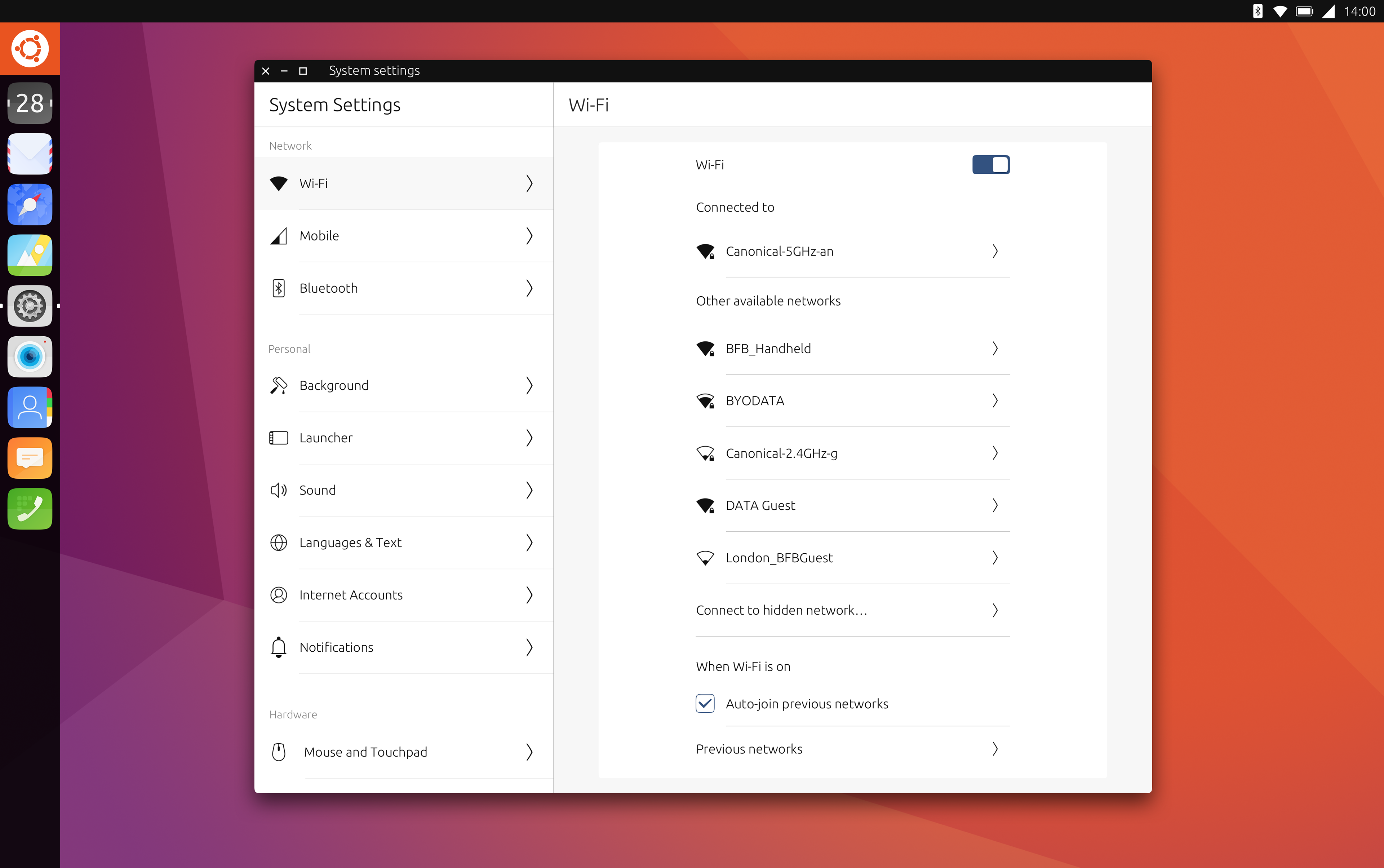Launch the Messaging app in dock
This screenshot has height=868, width=1384.
tap(30, 458)
